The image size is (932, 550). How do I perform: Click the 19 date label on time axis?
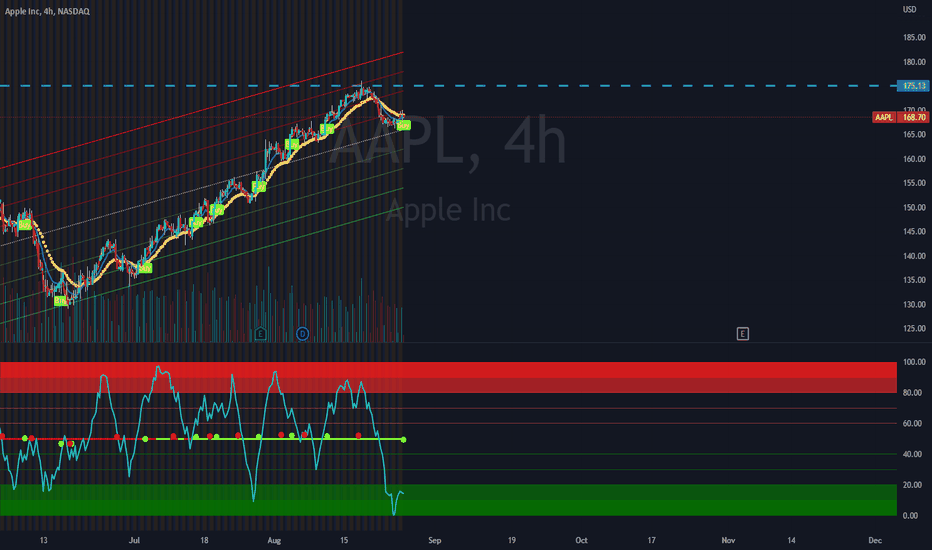point(512,540)
